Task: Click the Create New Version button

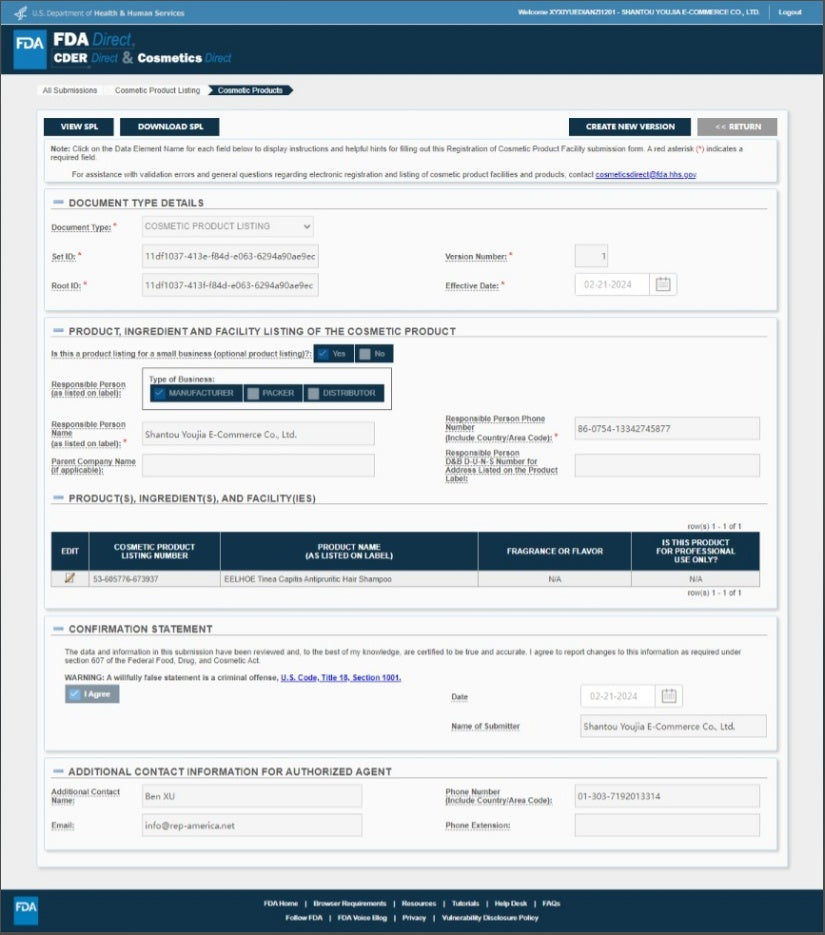Action: point(629,127)
